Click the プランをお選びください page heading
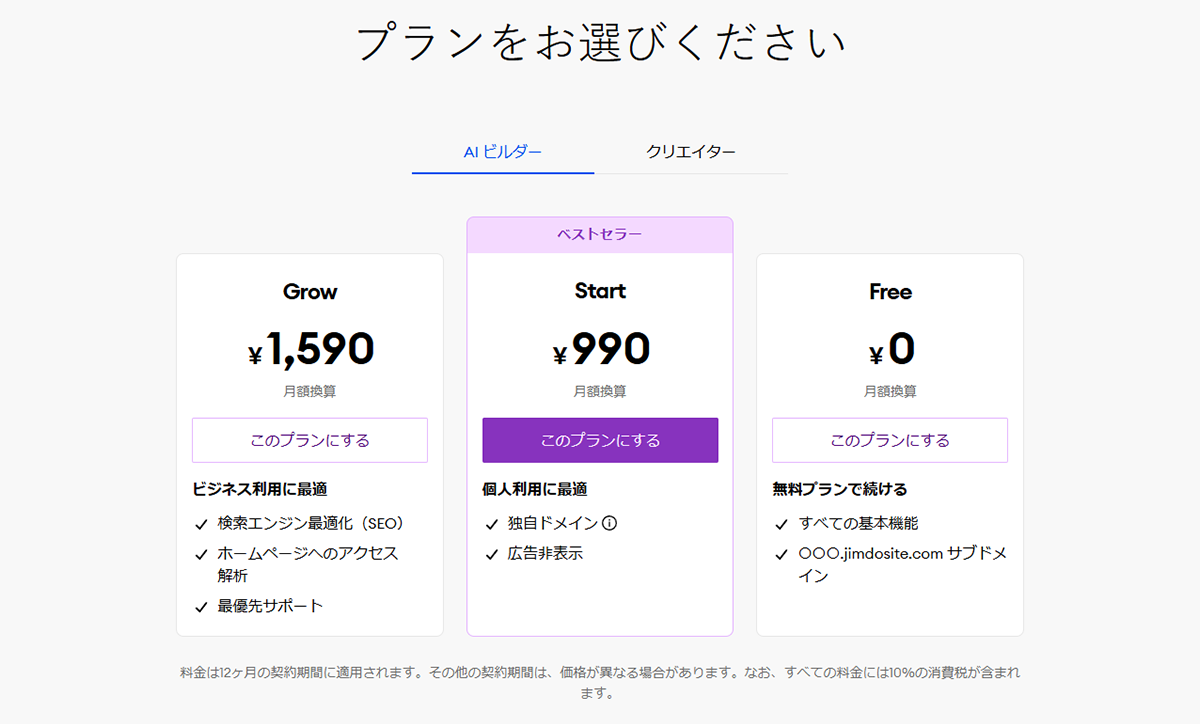The width and height of the screenshot is (1200, 724). pos(600,44)
